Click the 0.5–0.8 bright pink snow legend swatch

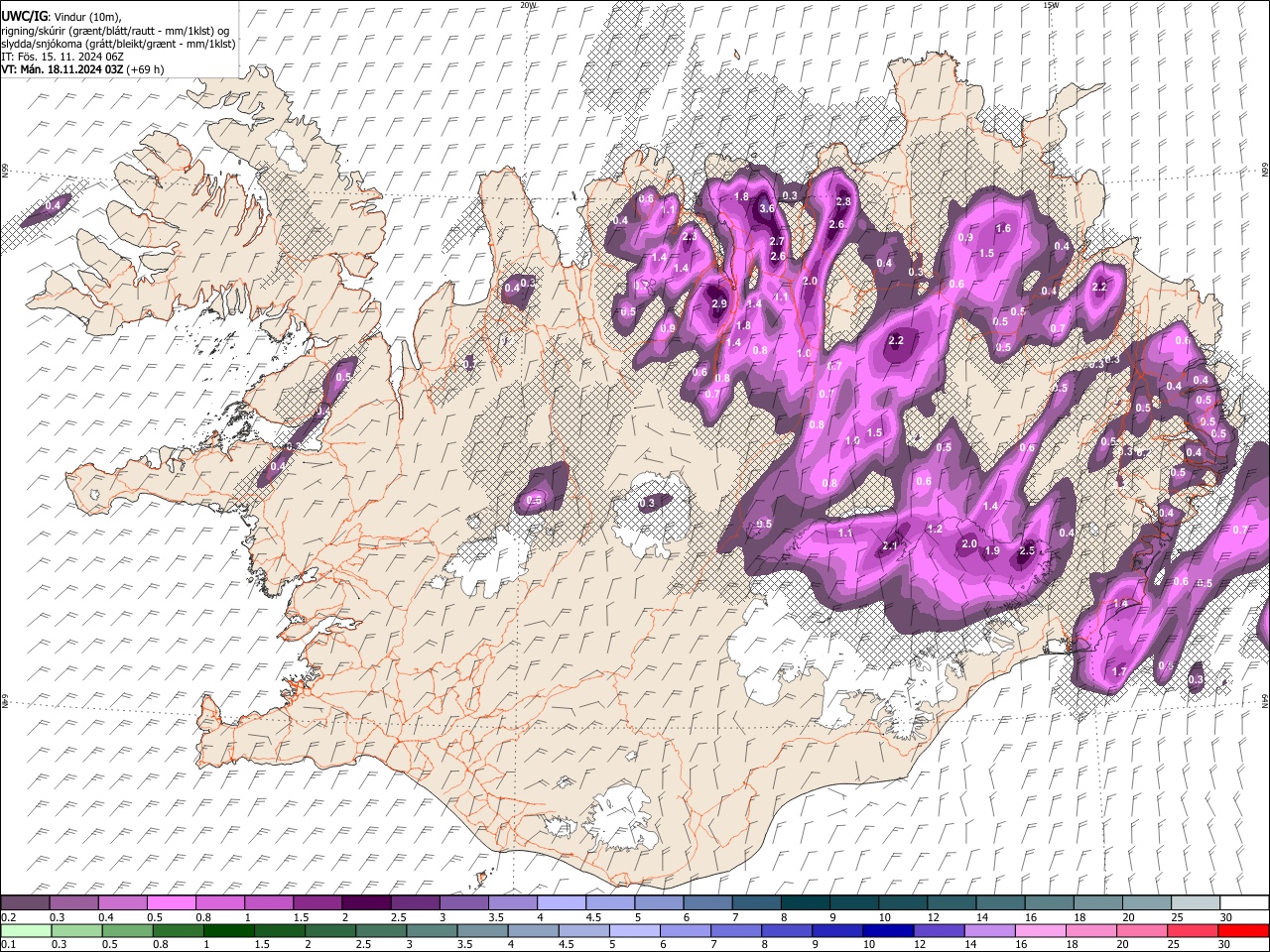point(171,902)
